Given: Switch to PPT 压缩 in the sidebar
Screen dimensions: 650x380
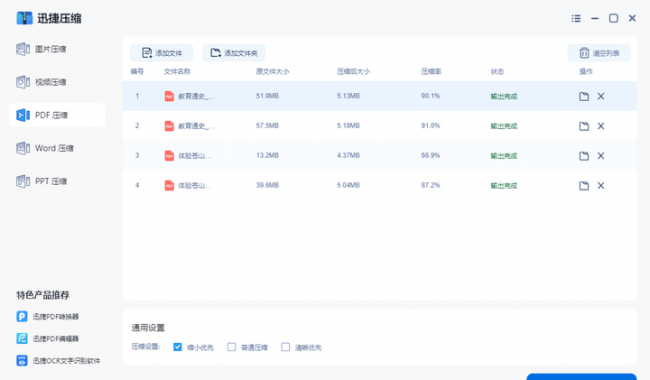Looking at the screenshot, I should pyautogui.click(x=57, y=181).
